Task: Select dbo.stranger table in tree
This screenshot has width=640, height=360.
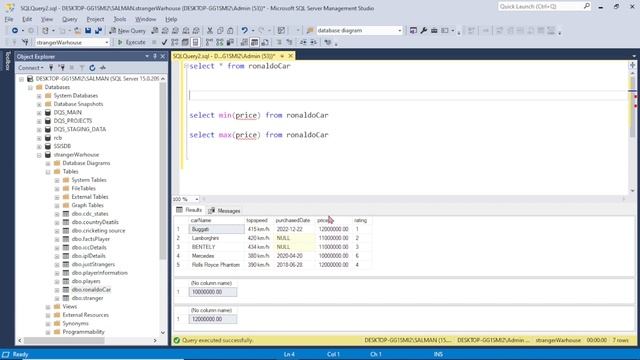Action: (87, 298)
